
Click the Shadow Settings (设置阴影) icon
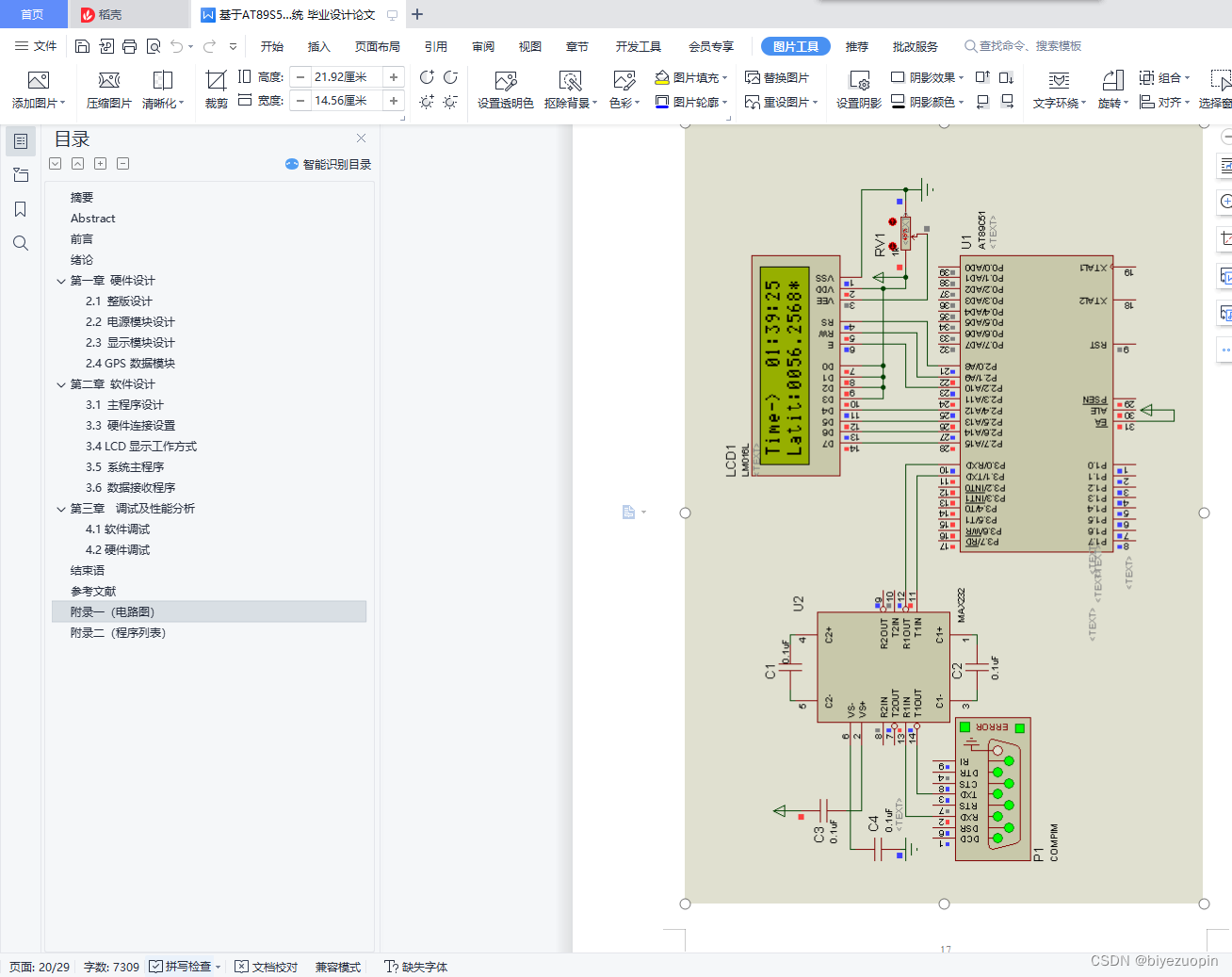[x=859, y=81]
